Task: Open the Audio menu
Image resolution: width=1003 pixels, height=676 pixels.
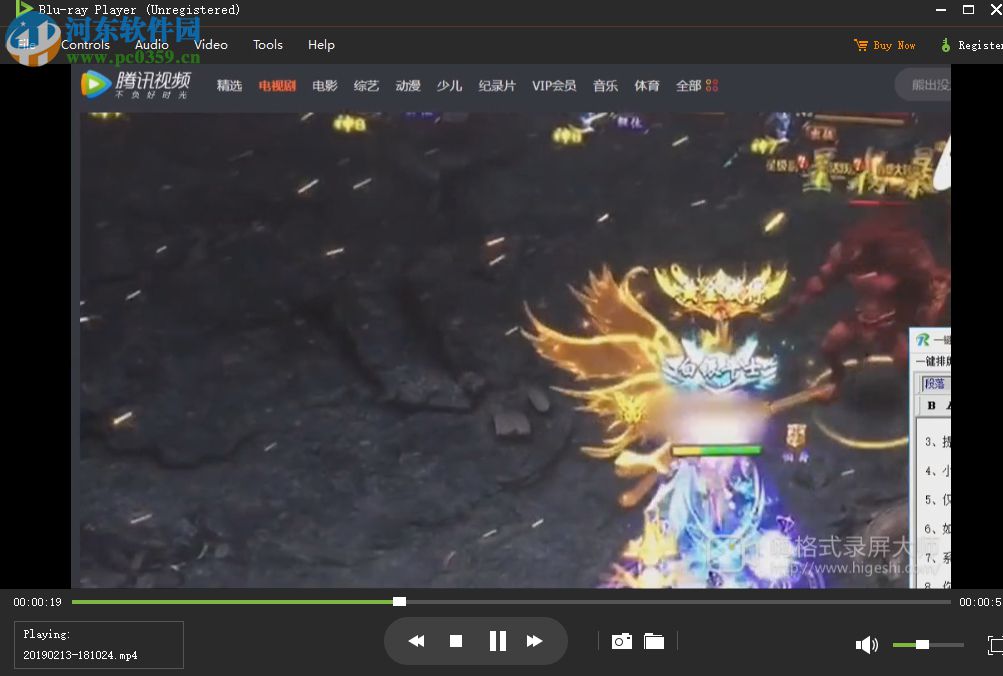Action: tap(151, 44)
